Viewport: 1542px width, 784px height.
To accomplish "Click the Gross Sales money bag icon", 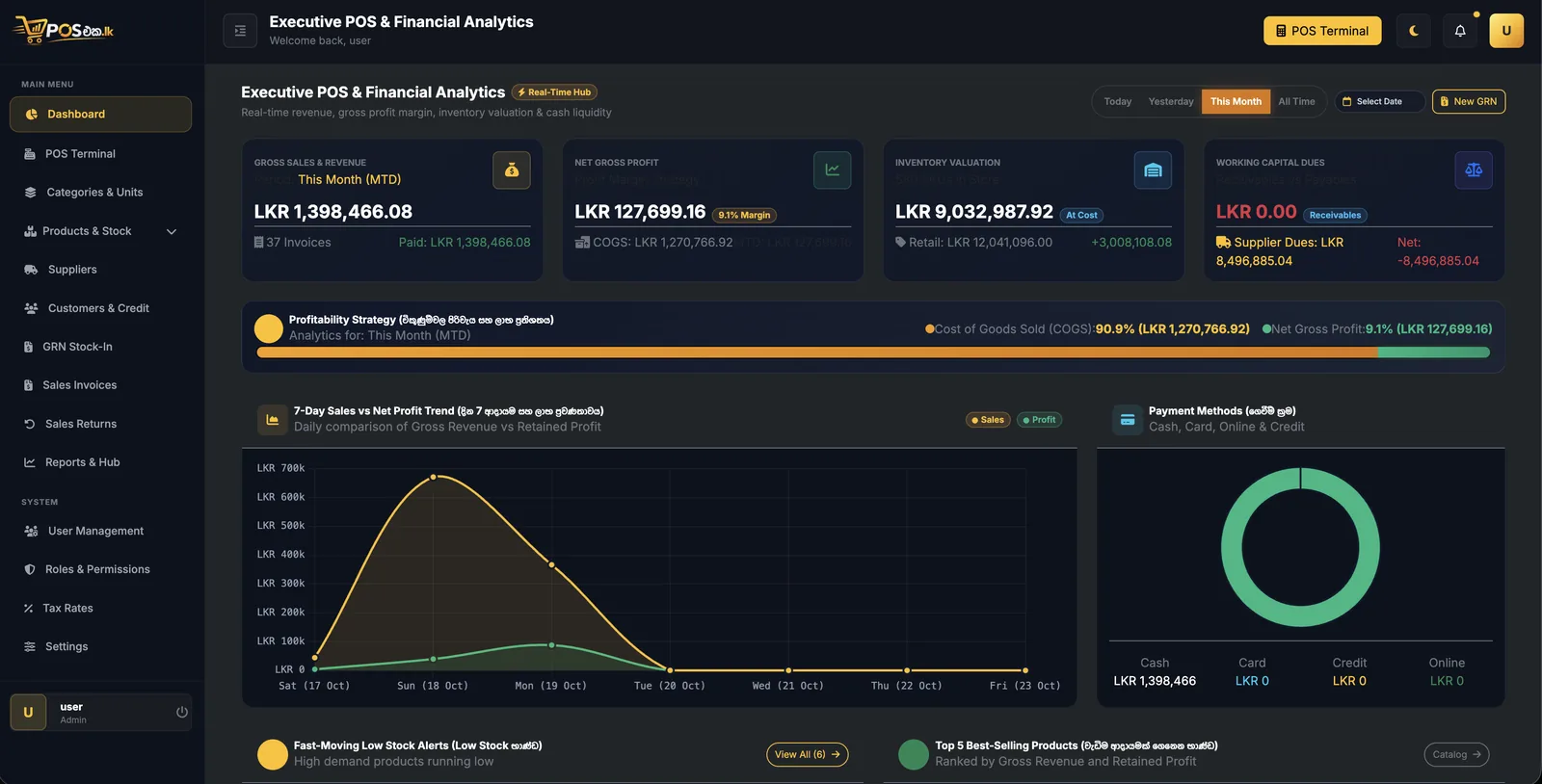I will (512, 170).
